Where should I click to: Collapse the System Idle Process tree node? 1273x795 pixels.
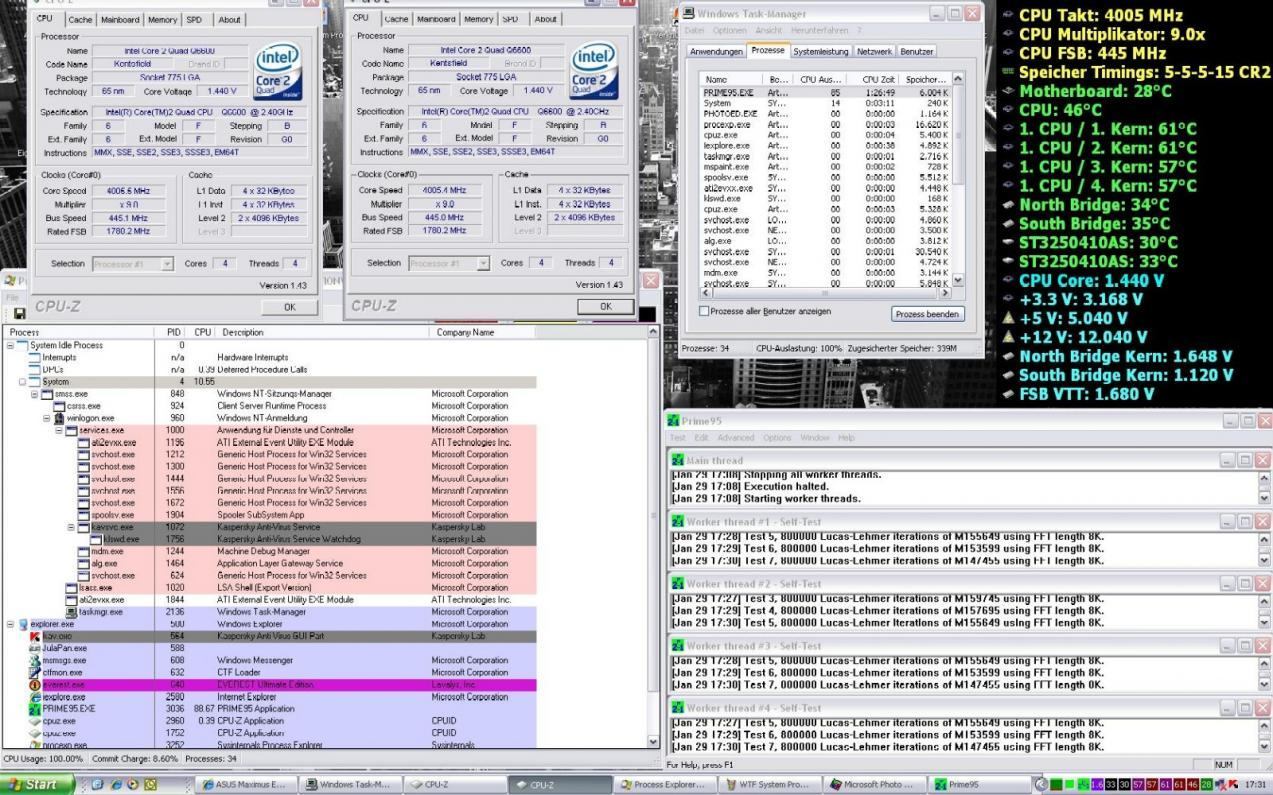[x=11, y=345]
